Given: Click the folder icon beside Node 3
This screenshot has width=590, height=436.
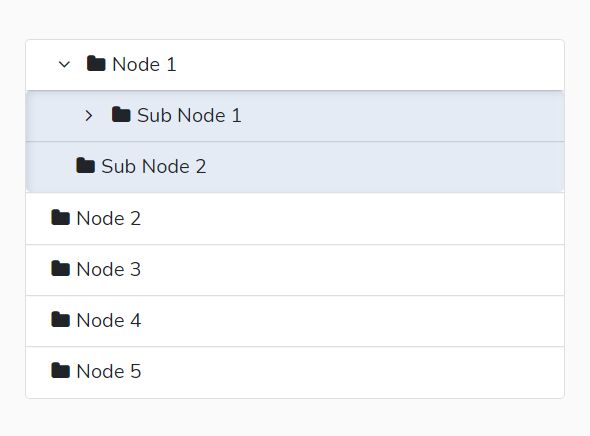Looking at the screenshot, I should (x=61, y=268).
